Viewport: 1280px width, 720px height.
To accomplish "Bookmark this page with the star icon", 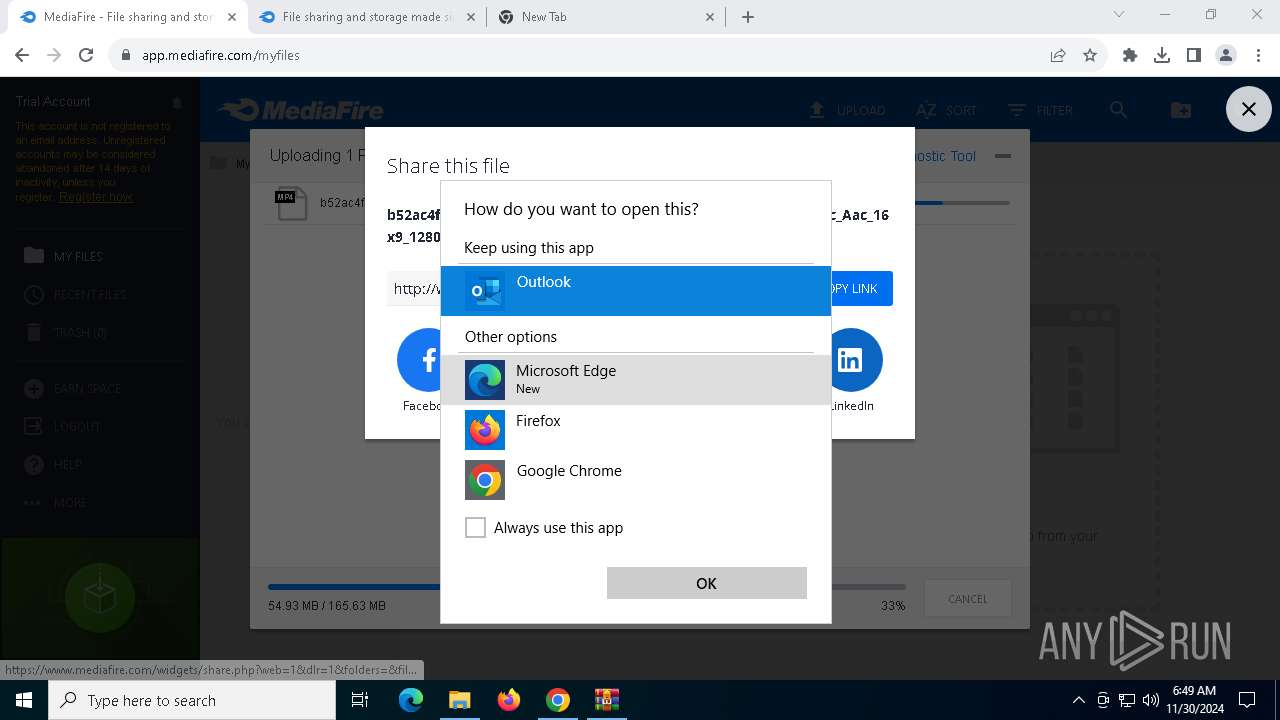I will [1090, 56].
